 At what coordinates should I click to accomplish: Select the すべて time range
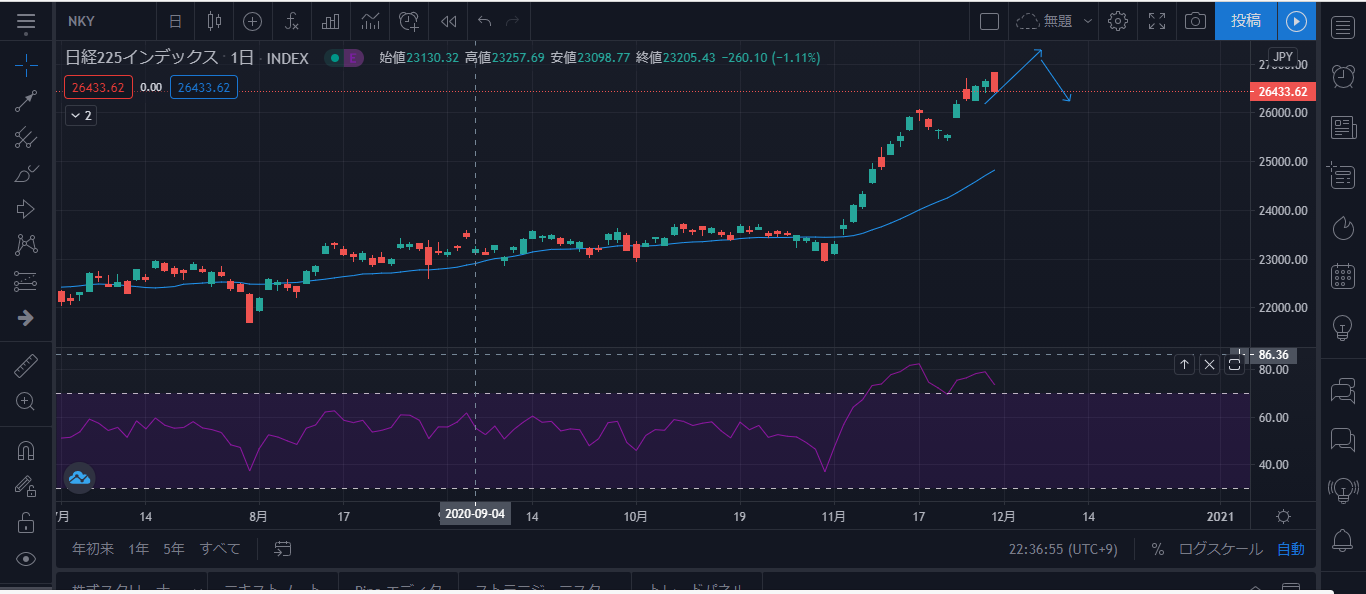click(220, 549)
